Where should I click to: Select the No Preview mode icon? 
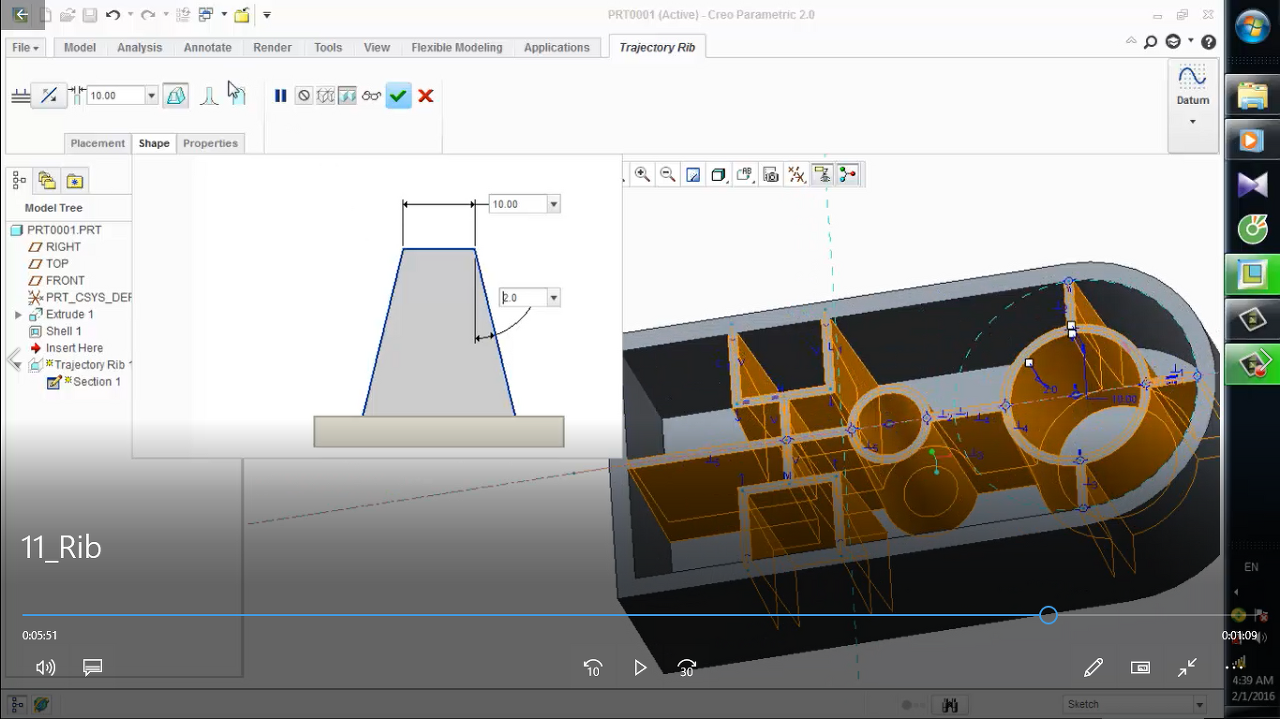[x=304, y=96]
